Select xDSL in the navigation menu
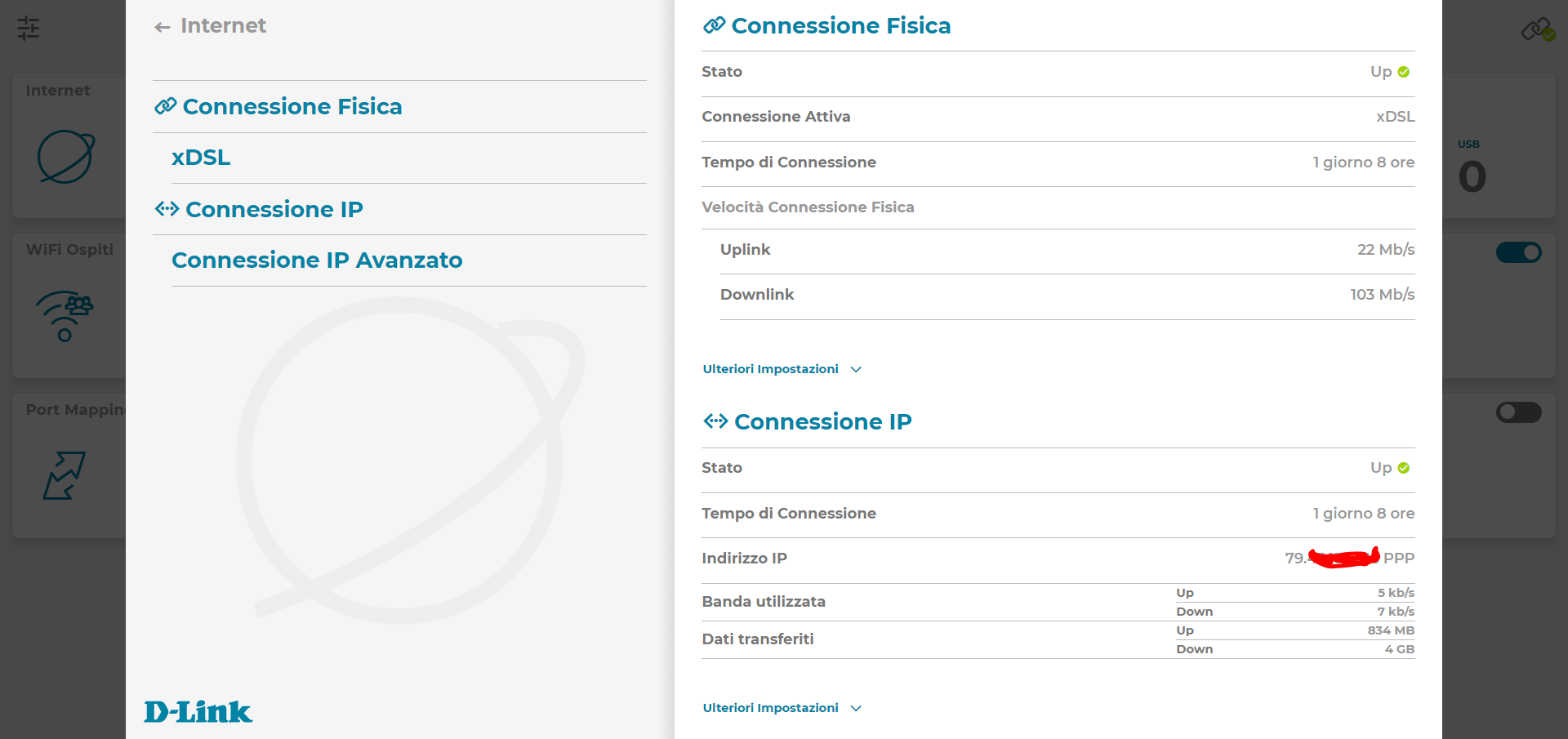This screenshot has width=1568, height=739. click(201, 158)
